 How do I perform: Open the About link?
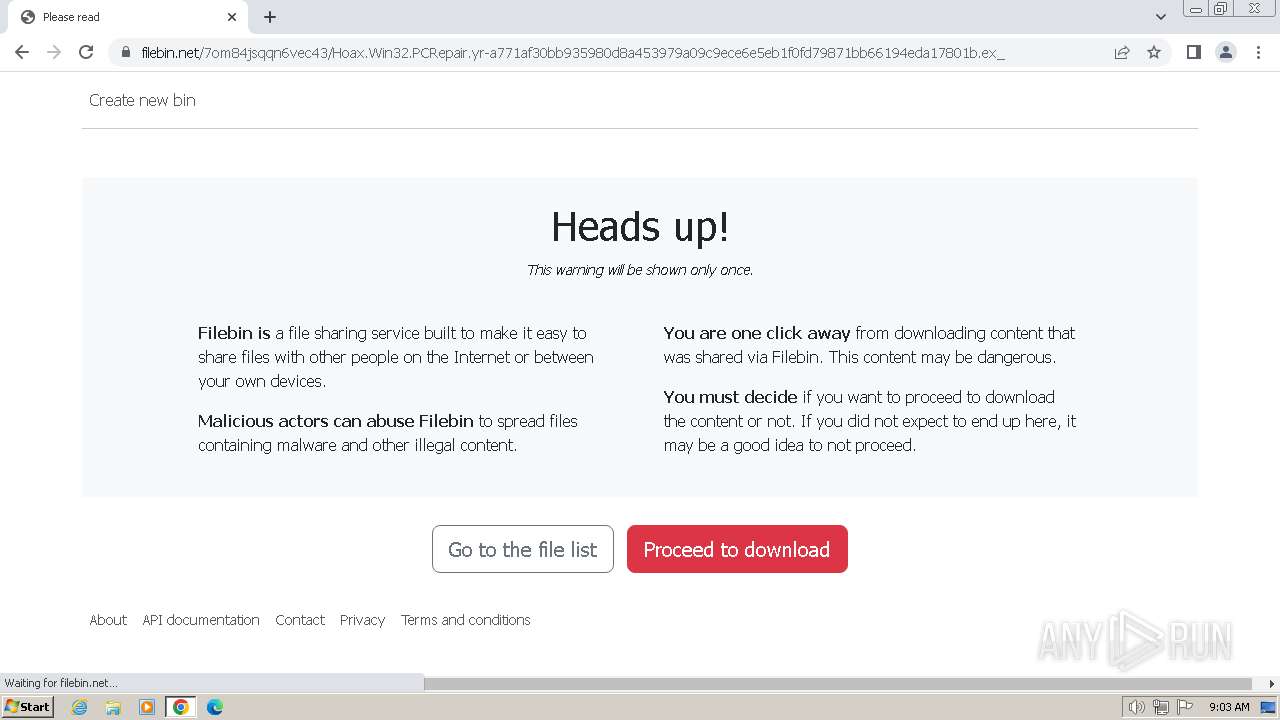(x=108, y=620)
